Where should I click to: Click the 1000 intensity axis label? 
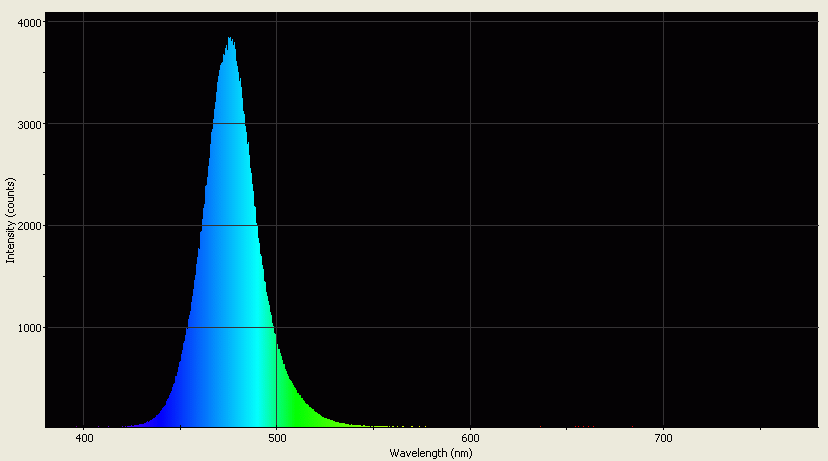click(31, 328)
